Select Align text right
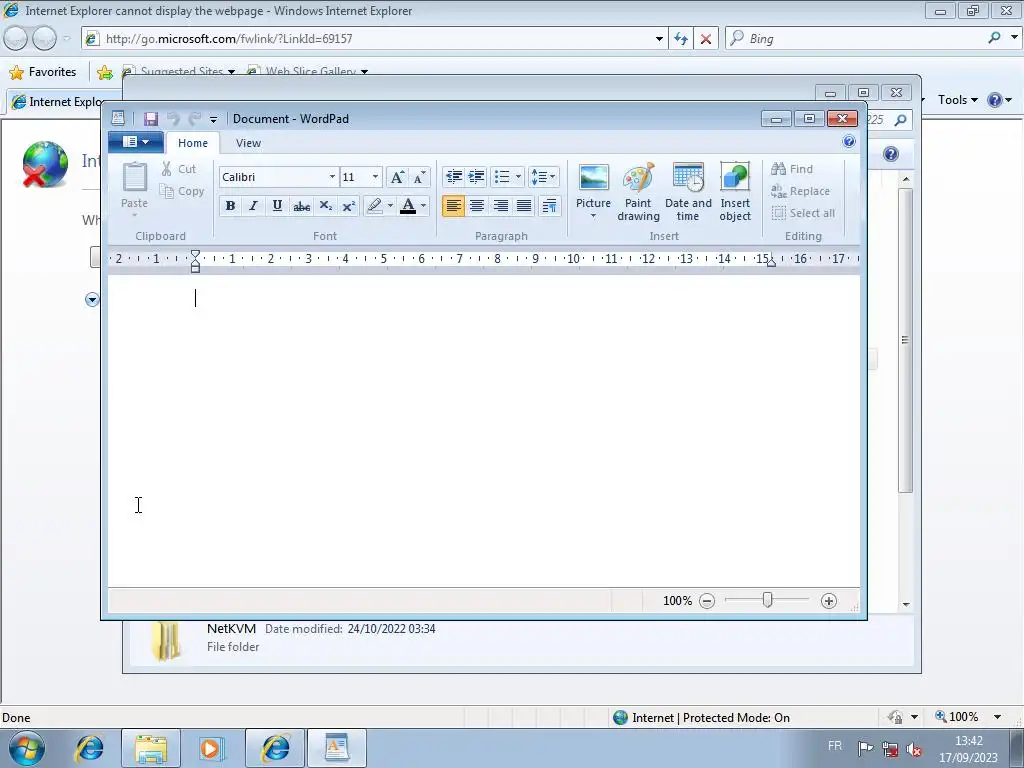1024x768 pixels. click(x=500, y=206)
